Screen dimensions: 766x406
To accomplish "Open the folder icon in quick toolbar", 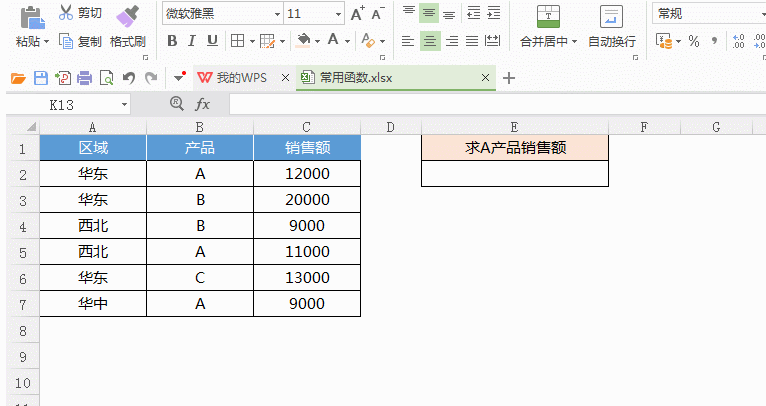I will pos(18,78).
